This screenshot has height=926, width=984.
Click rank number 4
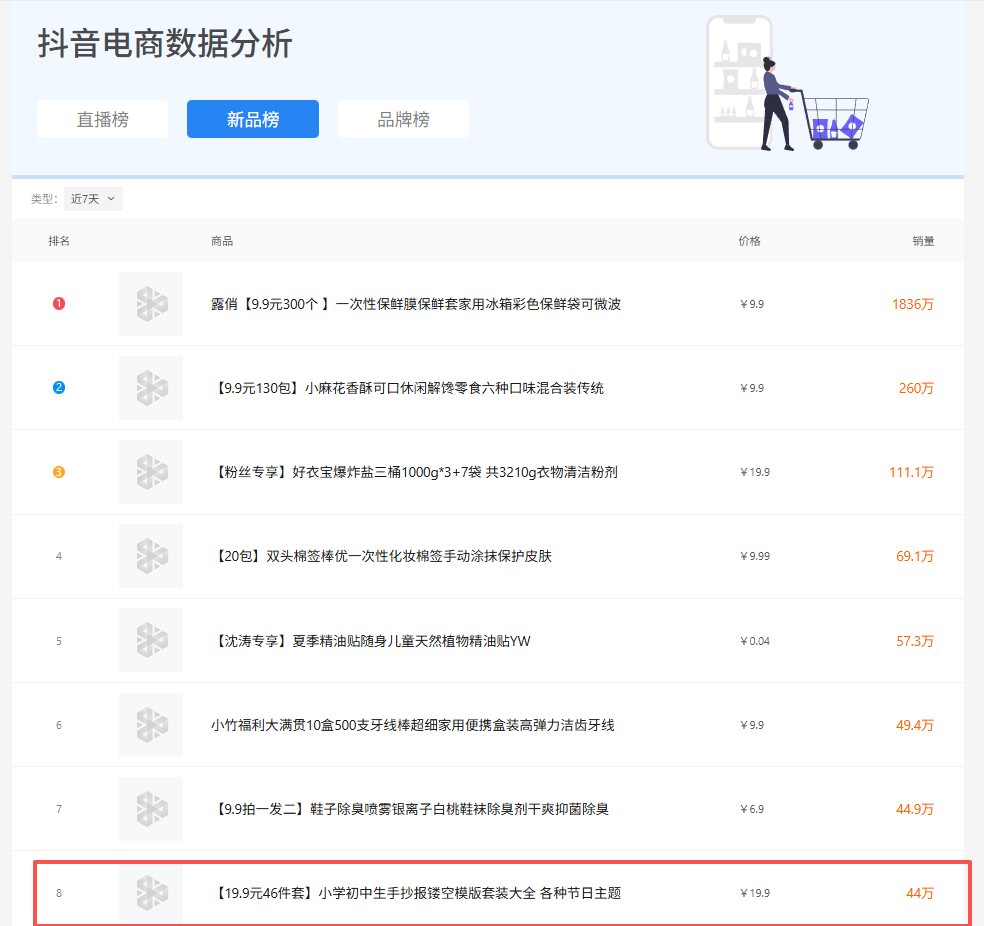pyautogui.click(x=59, y=556)
